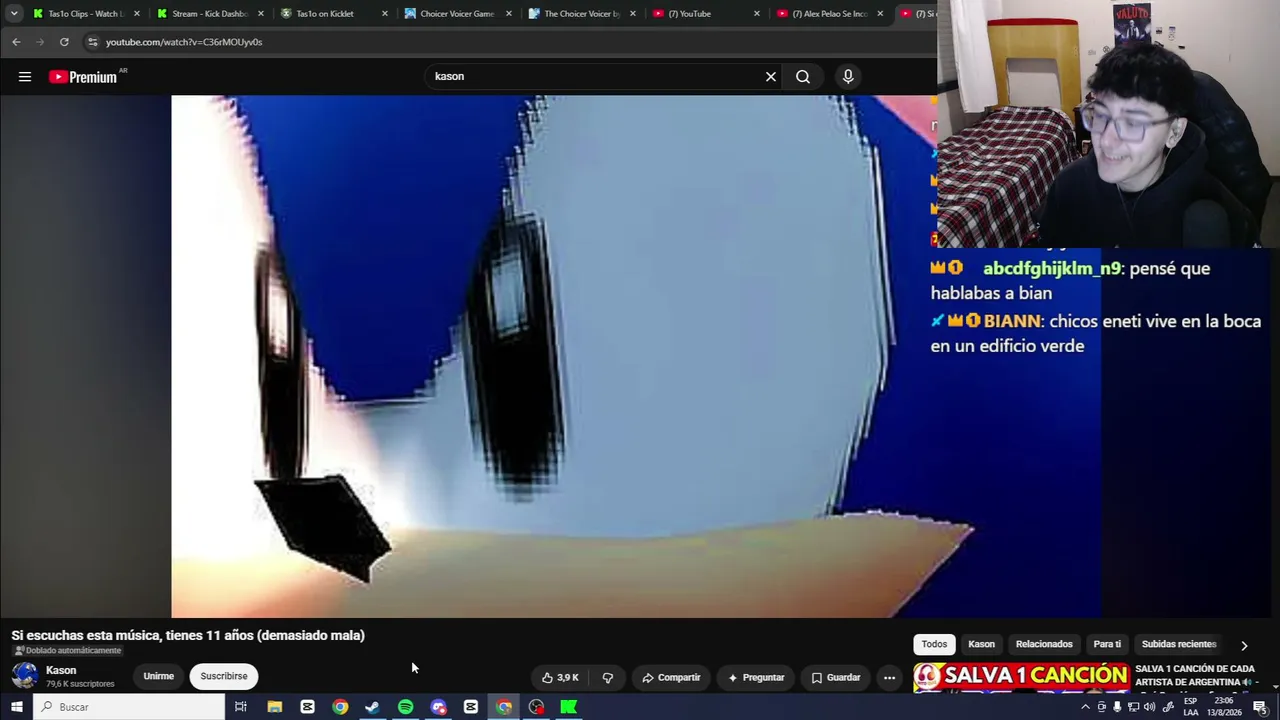This screenshot has width=1280, height=720.
Task: Open the Kason channel name link
Action: (61, 670)
